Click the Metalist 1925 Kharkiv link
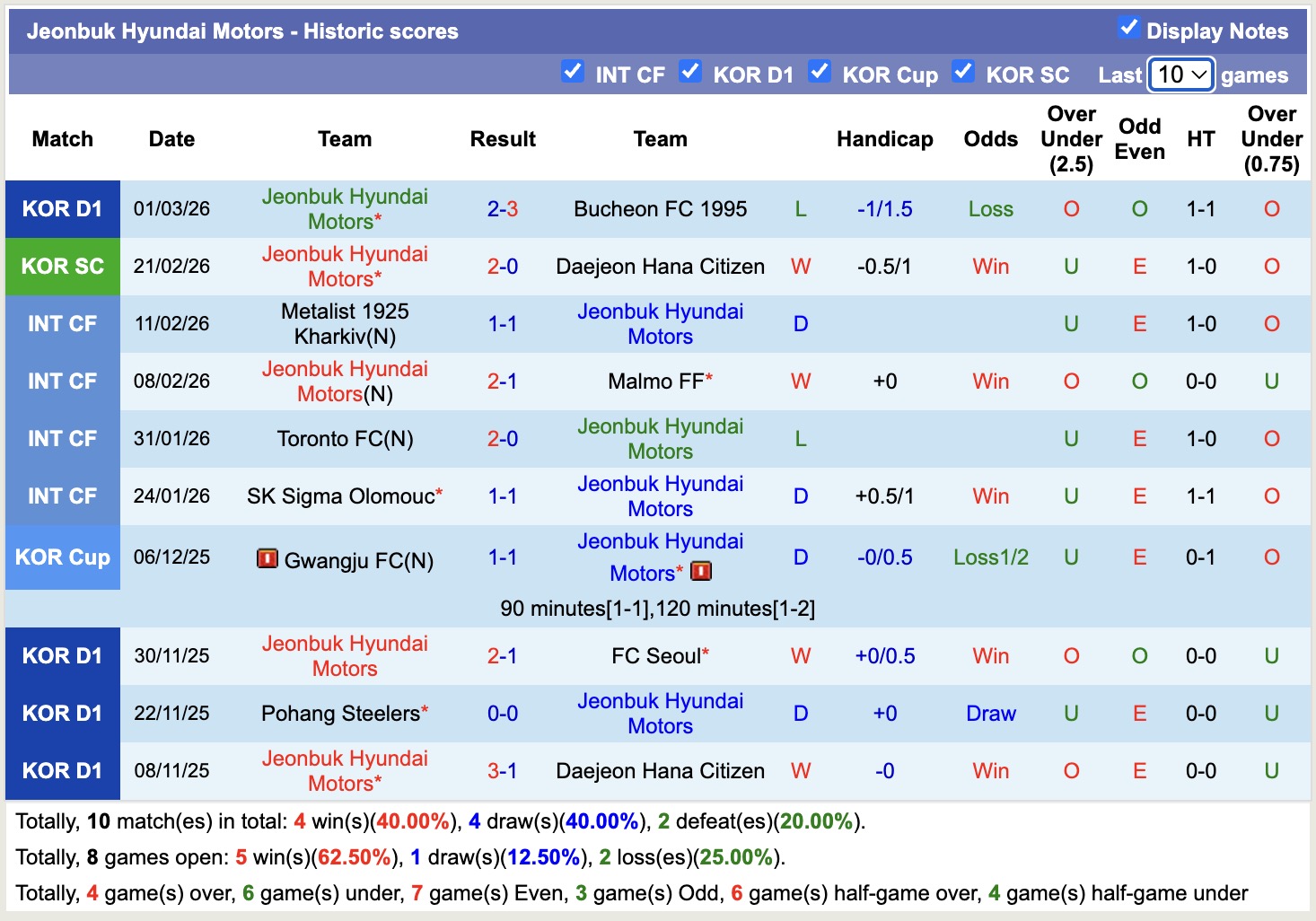The width and height of the screenshot is (1316, 921). [x=345, y=324]
